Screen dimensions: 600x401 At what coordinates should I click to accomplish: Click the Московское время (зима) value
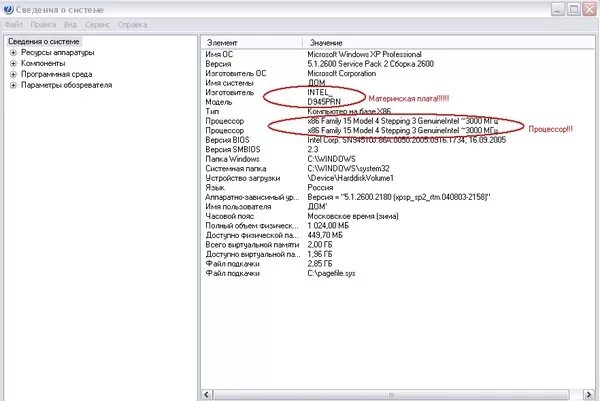(353, 216)
